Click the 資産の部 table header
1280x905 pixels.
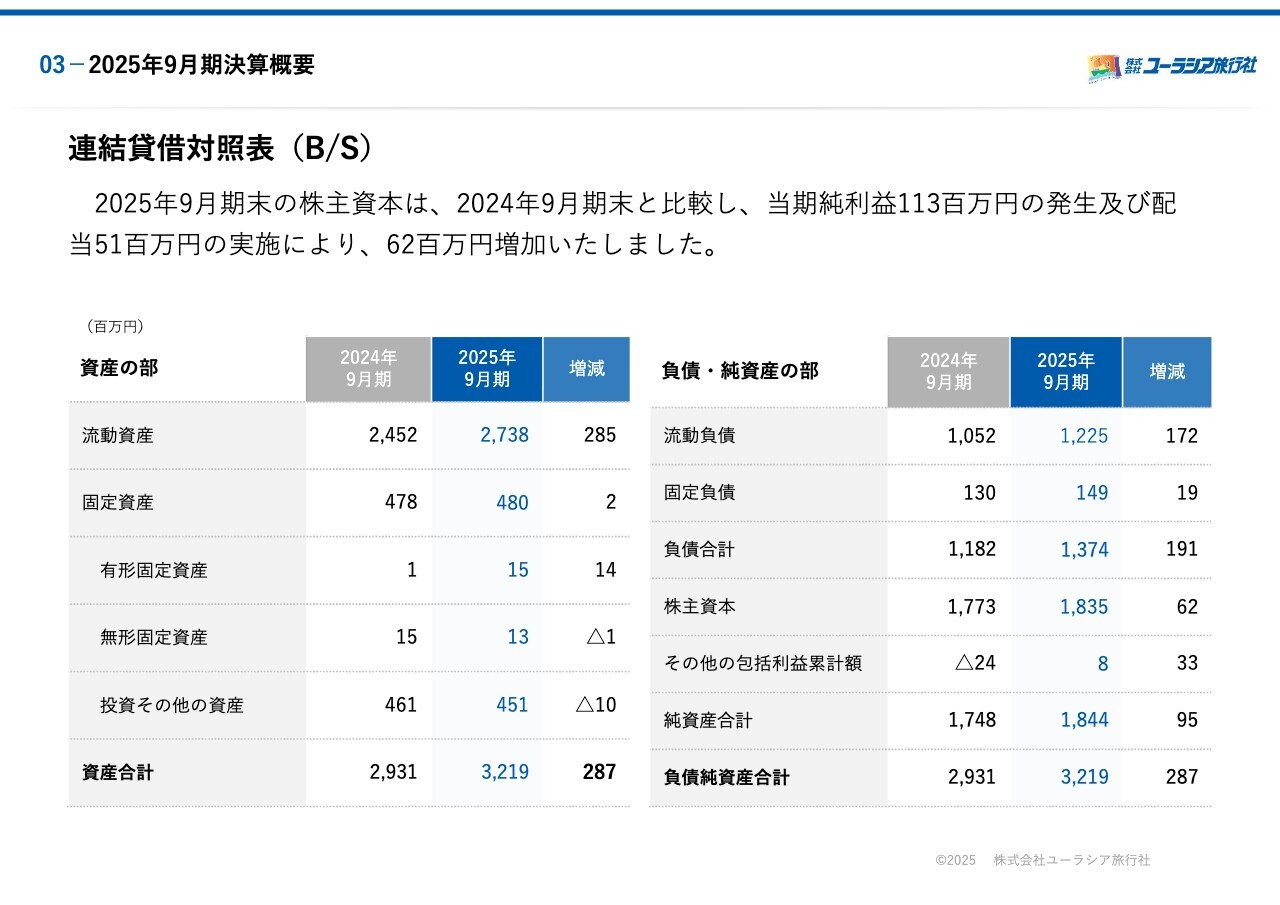(x=119, y=368)
